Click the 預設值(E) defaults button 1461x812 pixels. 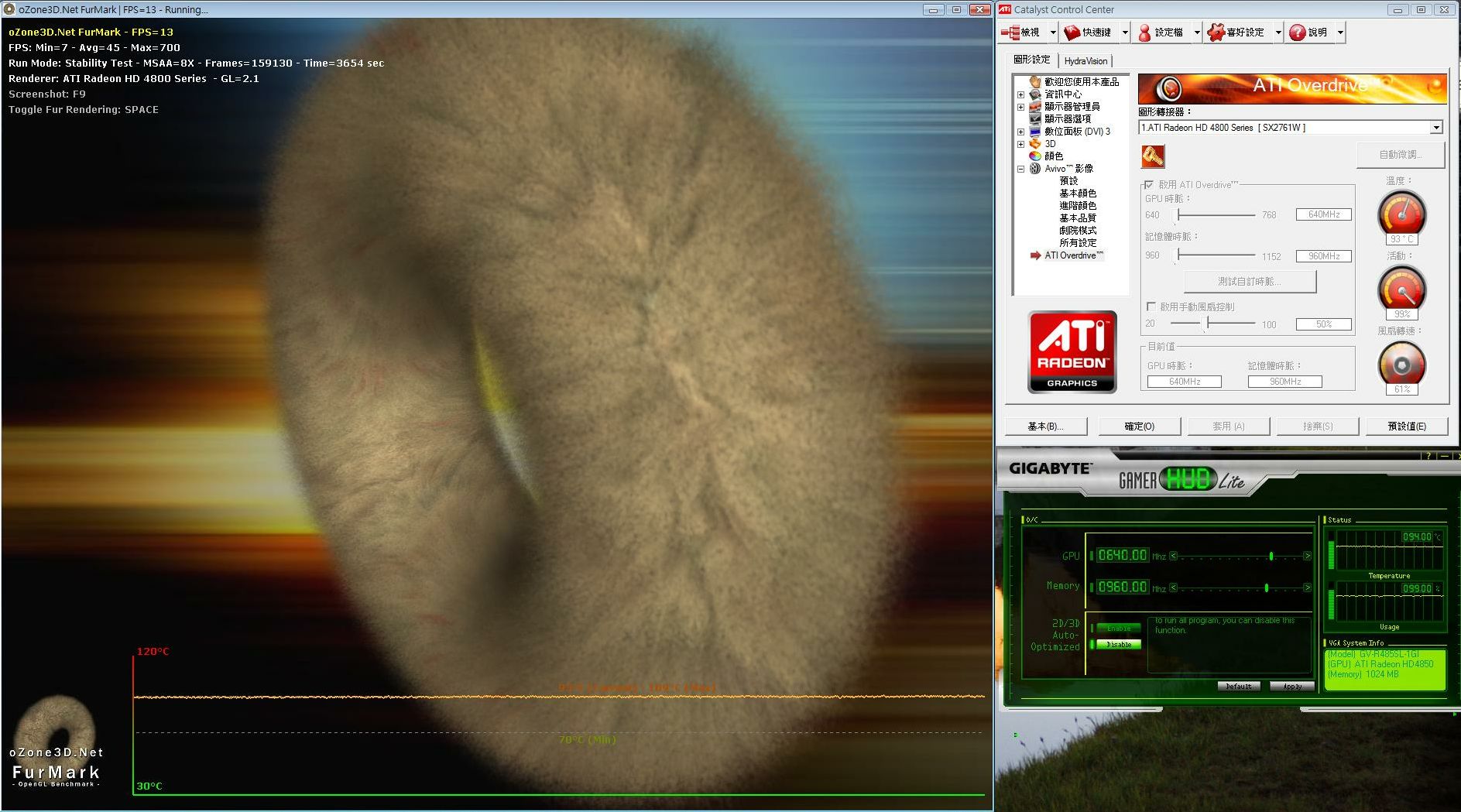coord(1407,427)
